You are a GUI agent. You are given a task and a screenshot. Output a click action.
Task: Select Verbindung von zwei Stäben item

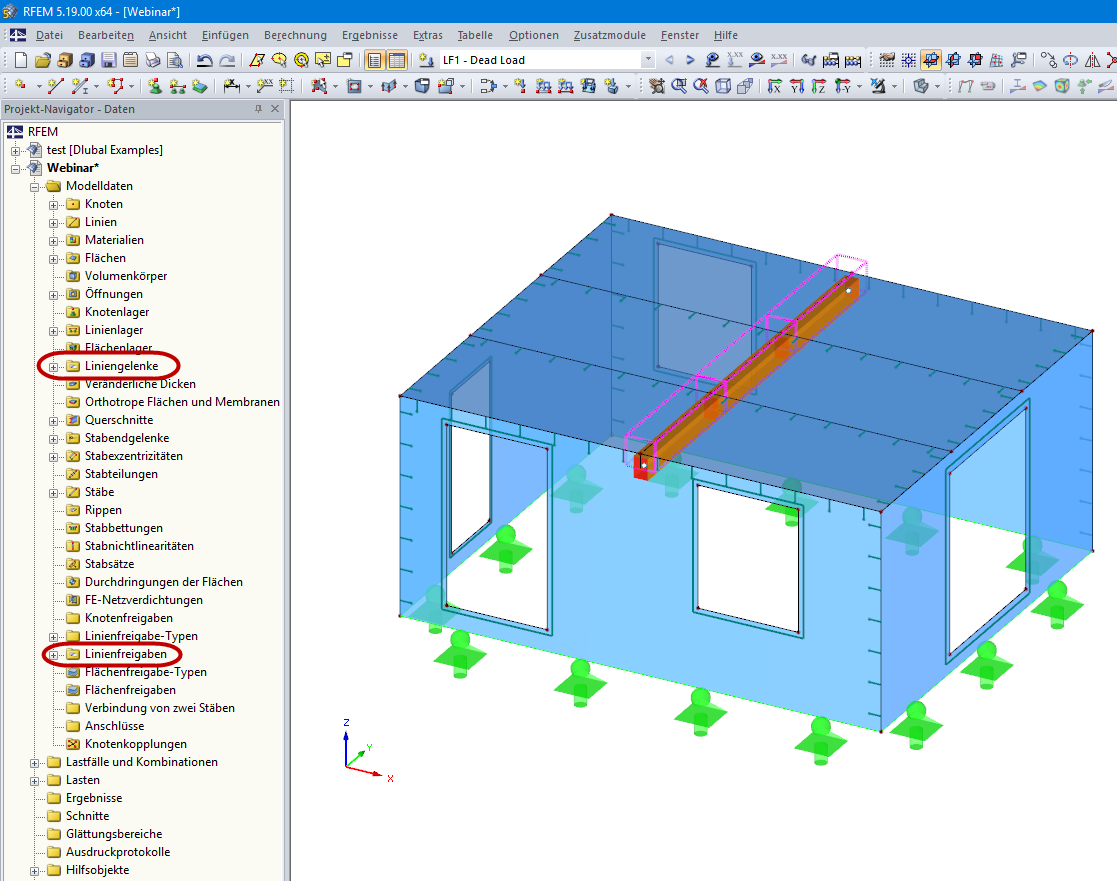(x=160, y=708)
